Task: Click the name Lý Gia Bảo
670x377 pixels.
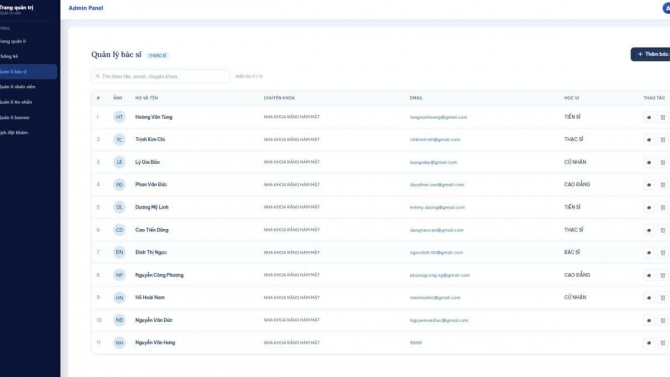Action: (147, 162)
